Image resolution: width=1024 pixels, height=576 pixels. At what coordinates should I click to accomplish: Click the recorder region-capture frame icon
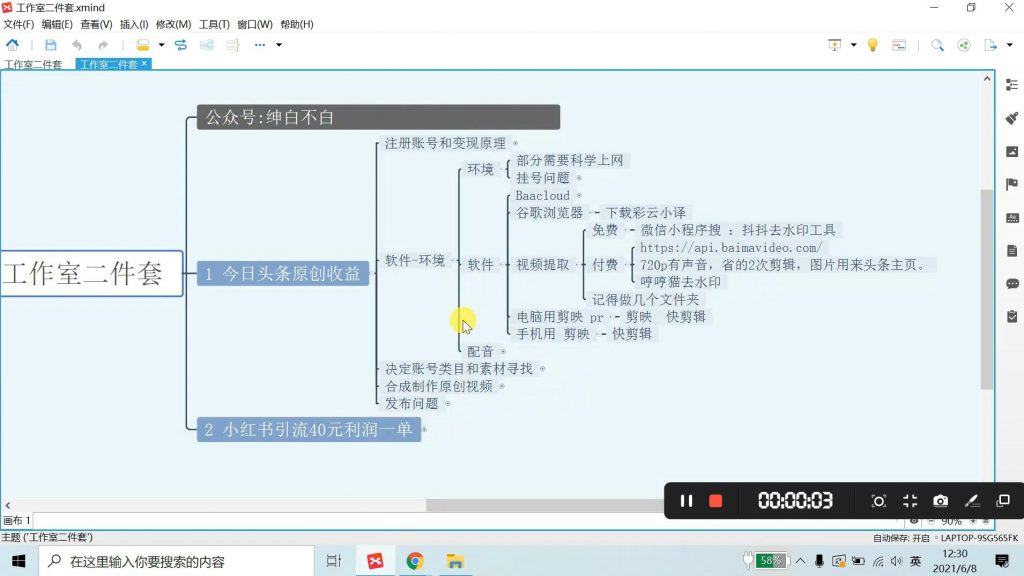coord(878,501)
